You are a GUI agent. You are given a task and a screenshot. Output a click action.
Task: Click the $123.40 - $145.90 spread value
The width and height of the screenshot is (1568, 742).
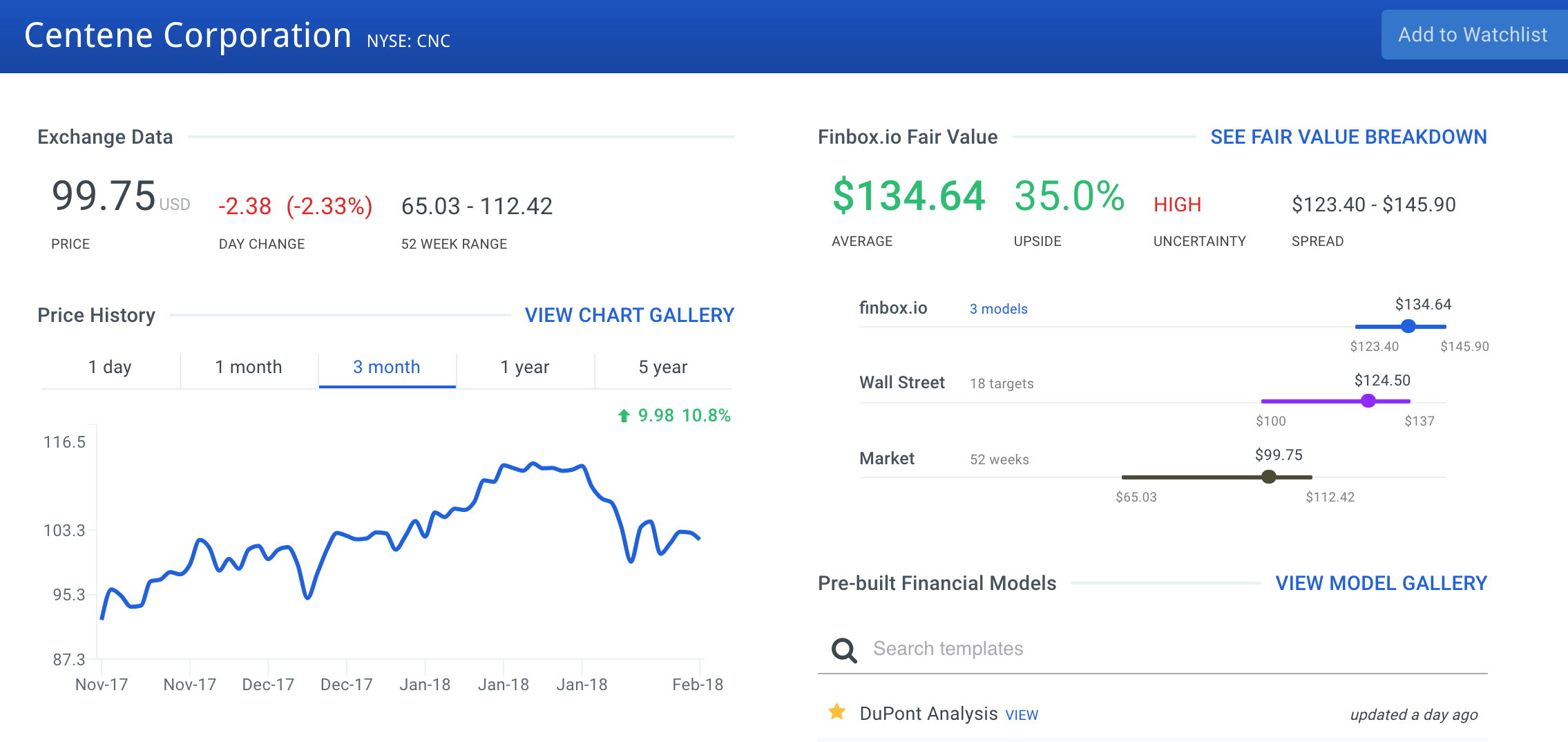[1374, 204]
